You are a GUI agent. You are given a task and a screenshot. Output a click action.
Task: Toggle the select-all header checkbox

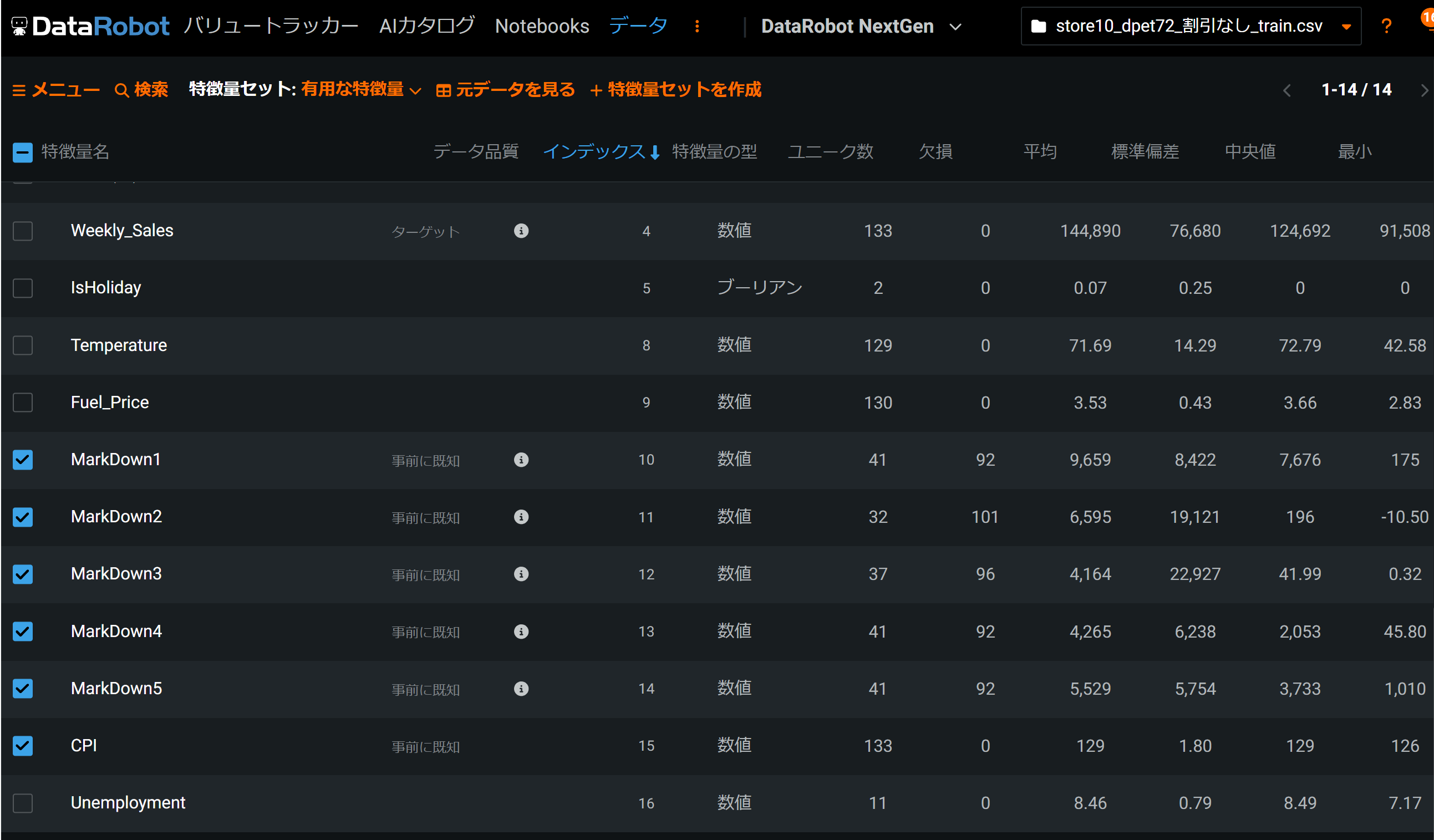(23, 152)
